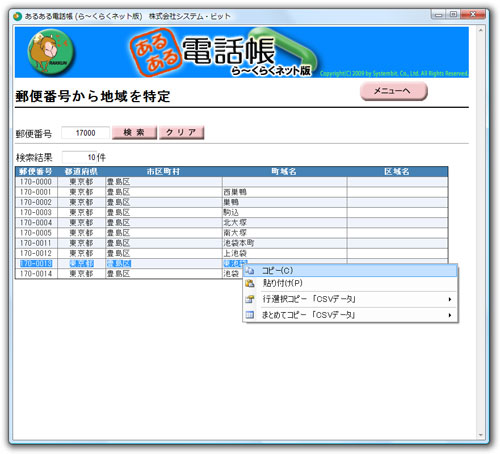Click the 上池袋 town name cell

(x=284, y=253)
